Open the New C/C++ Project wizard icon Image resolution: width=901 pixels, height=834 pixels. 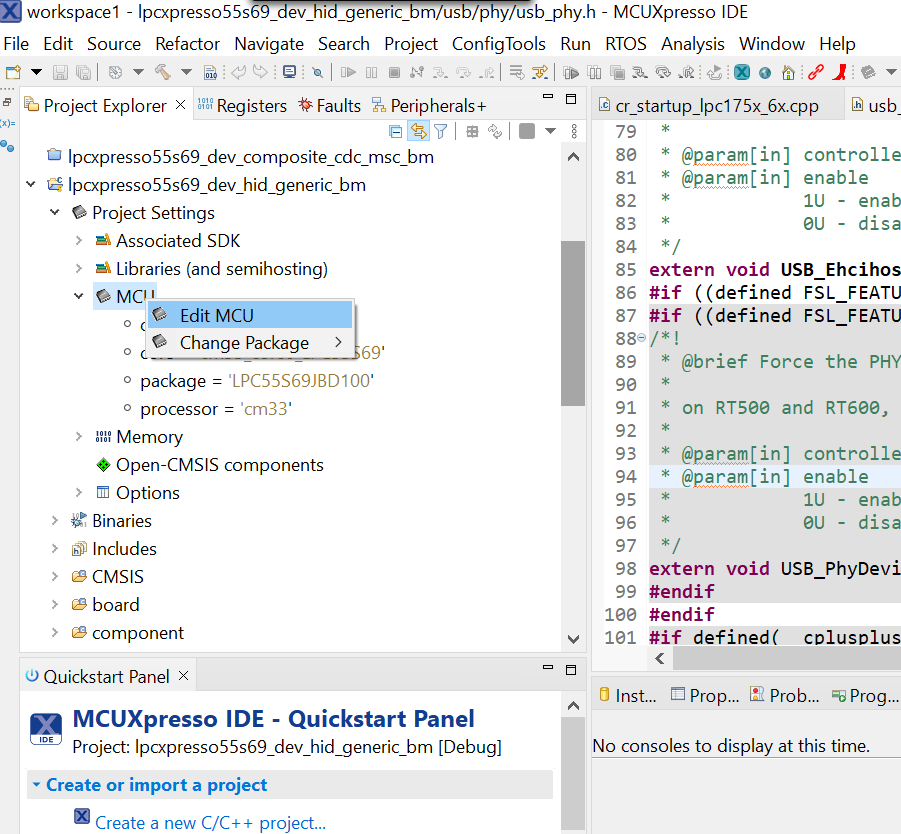pyautogui.click(x=13, y=72)
